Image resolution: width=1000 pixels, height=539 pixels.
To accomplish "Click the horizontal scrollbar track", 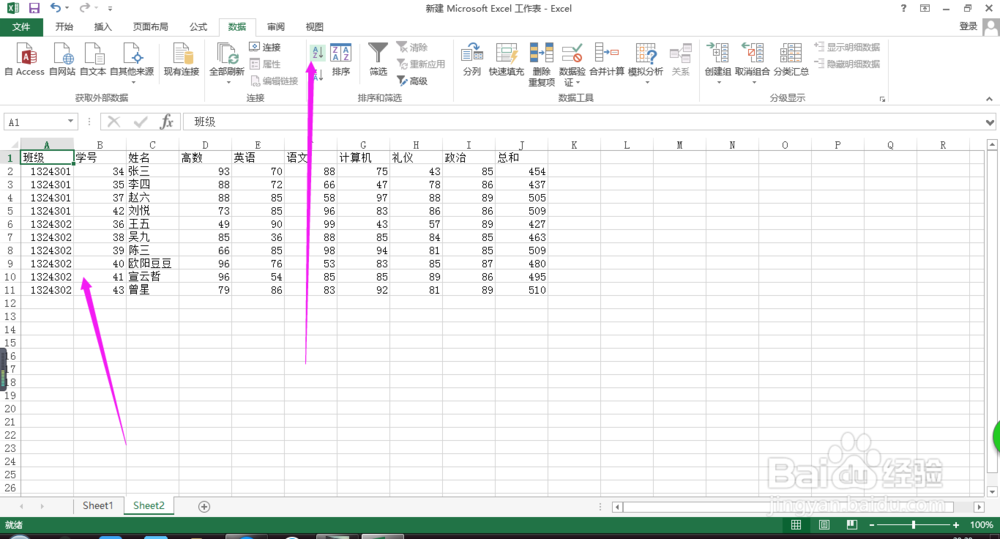I will [x=798, y=507].
